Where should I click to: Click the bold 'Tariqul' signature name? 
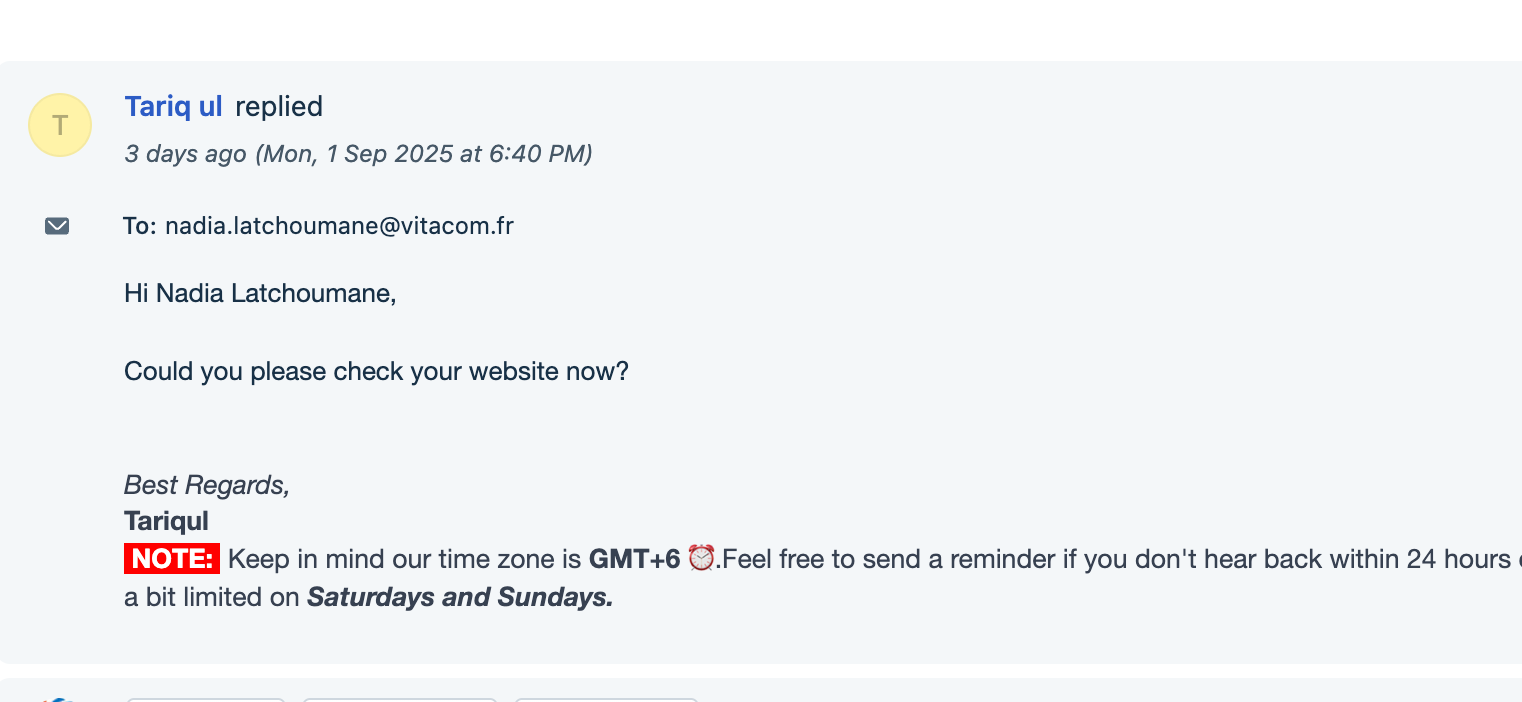(x=166, y=521)
